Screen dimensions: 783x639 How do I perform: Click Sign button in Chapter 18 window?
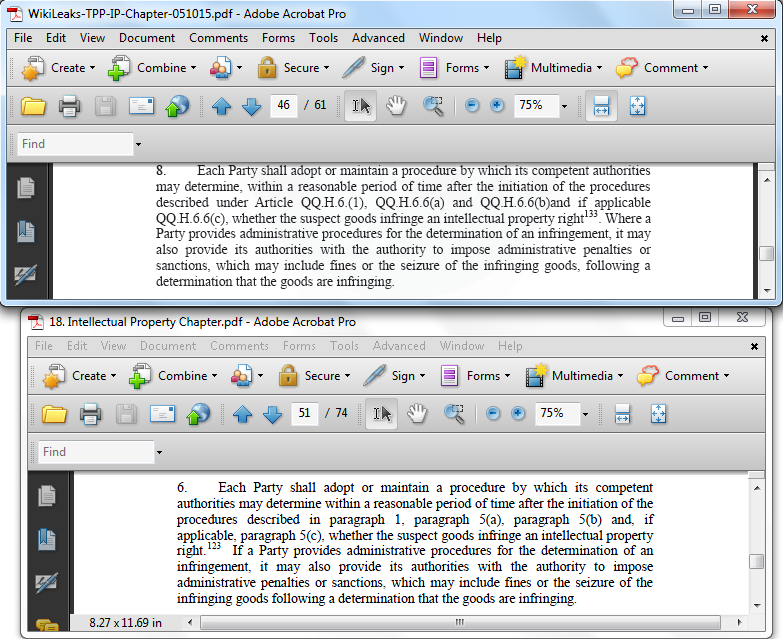[x=394, y=376]
